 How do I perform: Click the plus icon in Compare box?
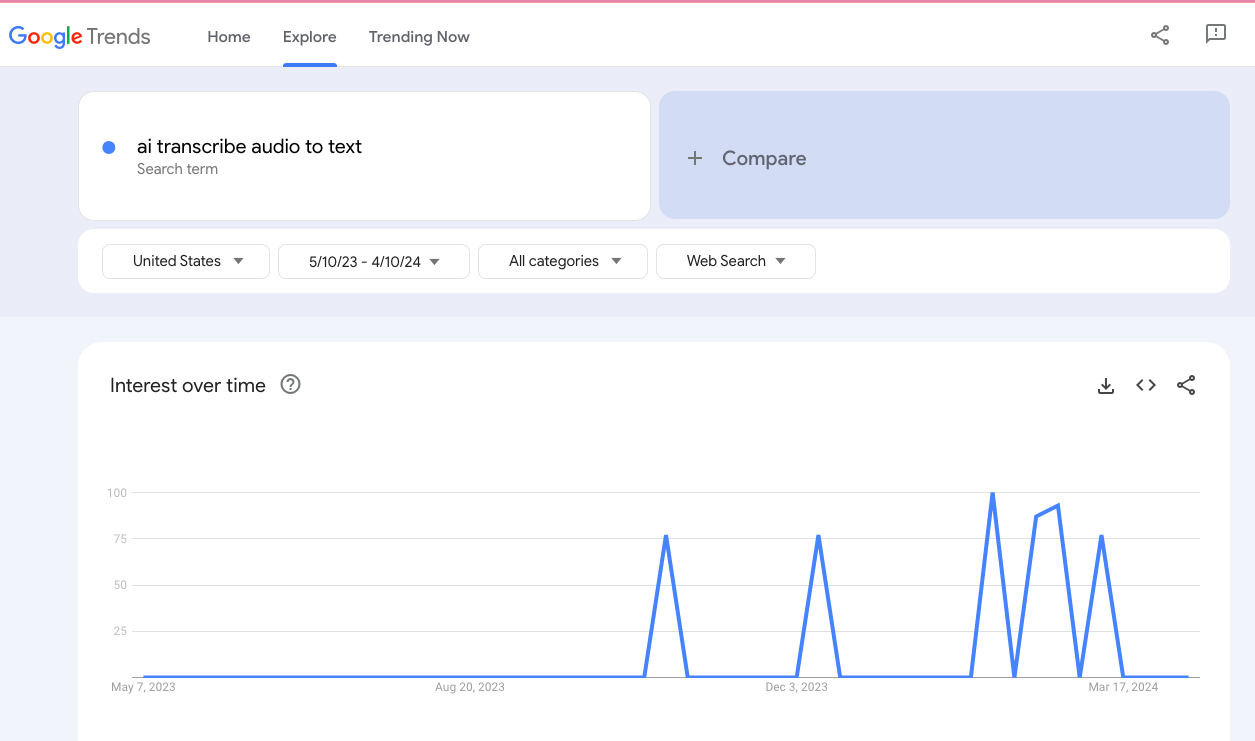click(x=695, y=158)
